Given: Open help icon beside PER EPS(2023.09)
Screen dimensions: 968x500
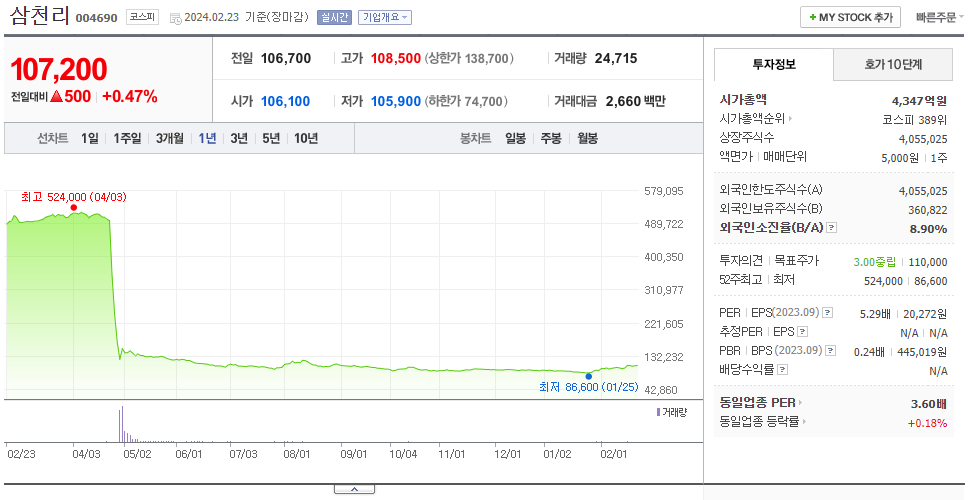Looking at the screenshot, I should tap(827, 313).
